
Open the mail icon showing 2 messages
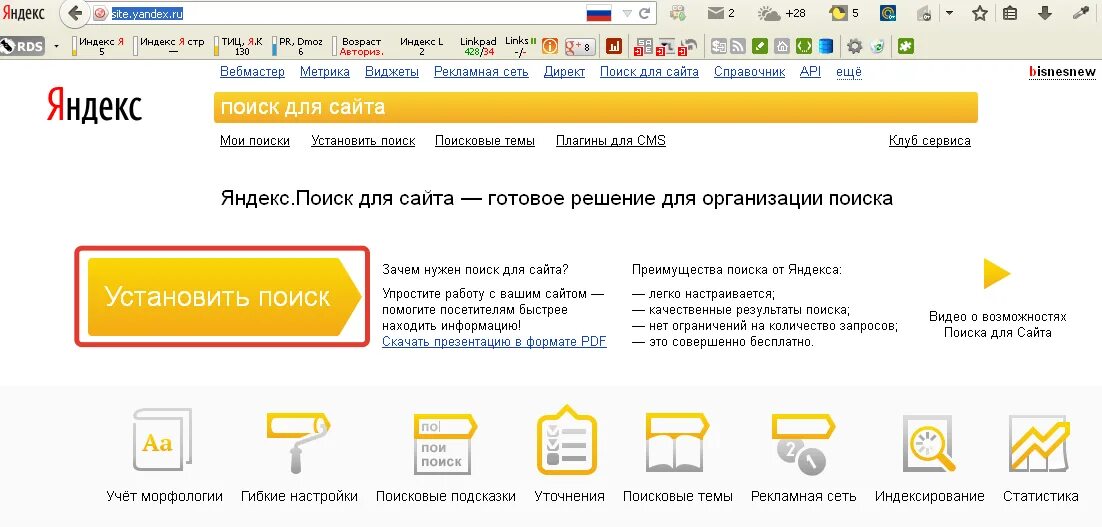(x=721, y=13)
